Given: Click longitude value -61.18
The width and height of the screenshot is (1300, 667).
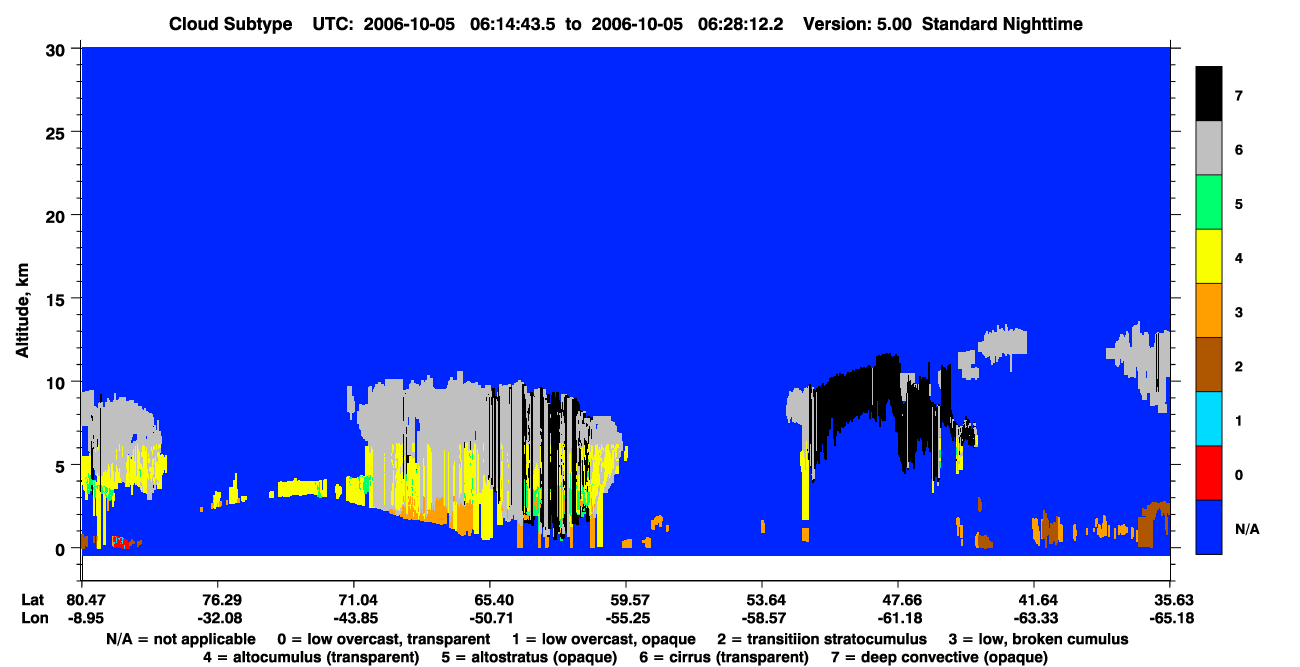Looking at the screenshot, I should pos(898,617).
